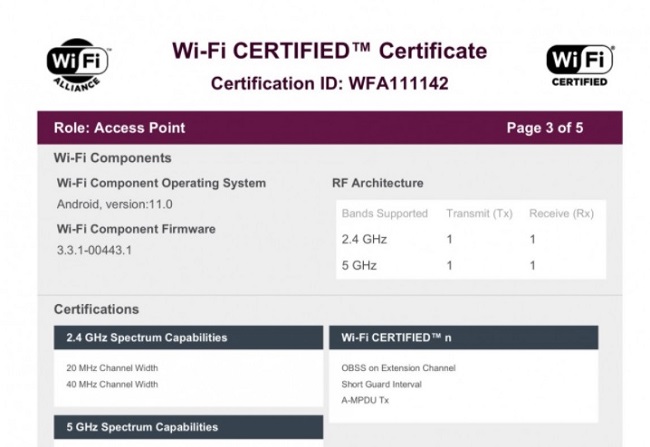650x447 pixels.
Task: Click the Transmit value for 2.4 GHz
Action: click(449, 239)
